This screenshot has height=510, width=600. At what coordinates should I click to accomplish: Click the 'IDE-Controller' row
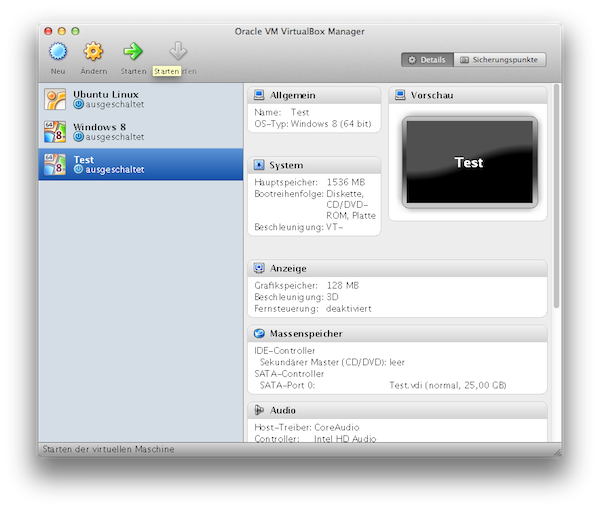tap(285, 350)
